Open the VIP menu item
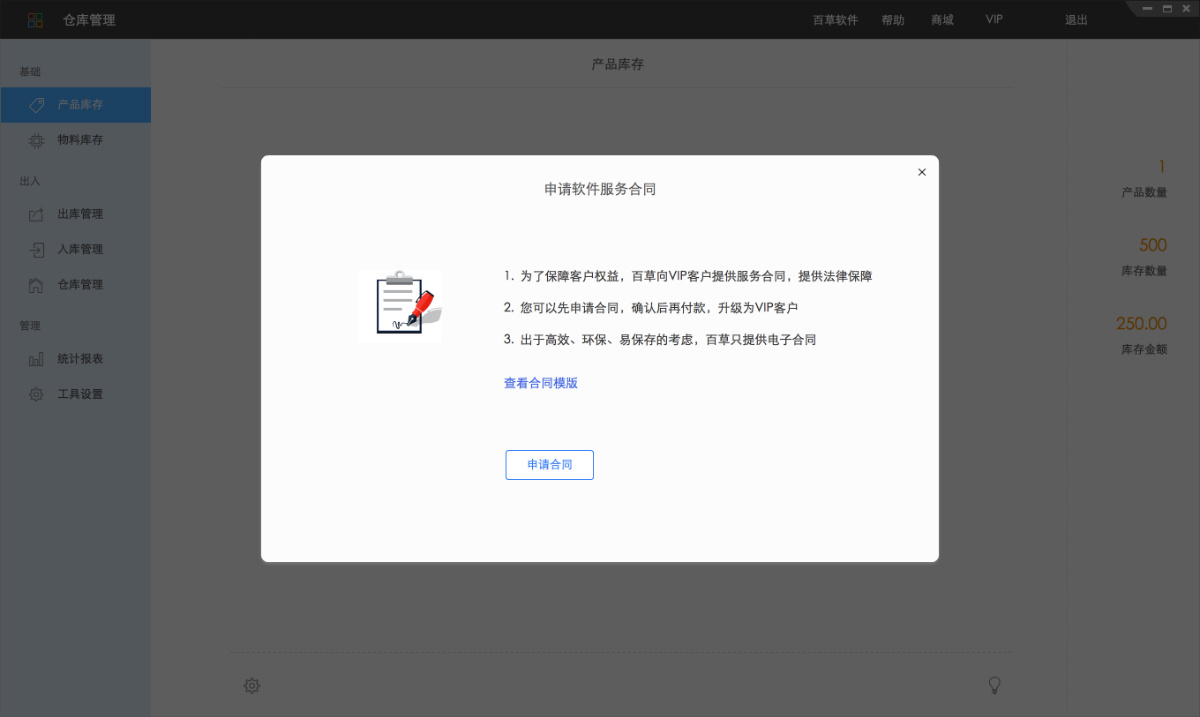The width and height of the screenshot is (1200, 717). click(x=994, y=20)
